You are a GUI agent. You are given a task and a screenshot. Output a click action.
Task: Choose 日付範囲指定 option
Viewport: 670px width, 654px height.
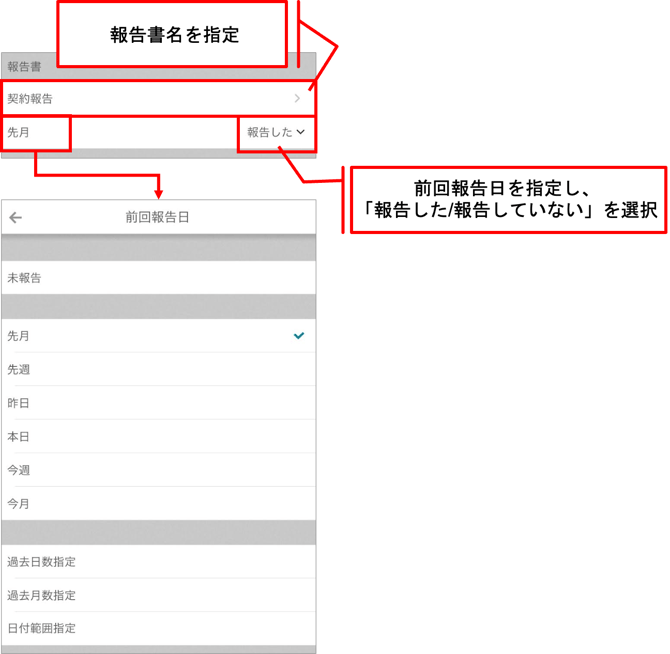pyautogui.click(x=41, y=628)
